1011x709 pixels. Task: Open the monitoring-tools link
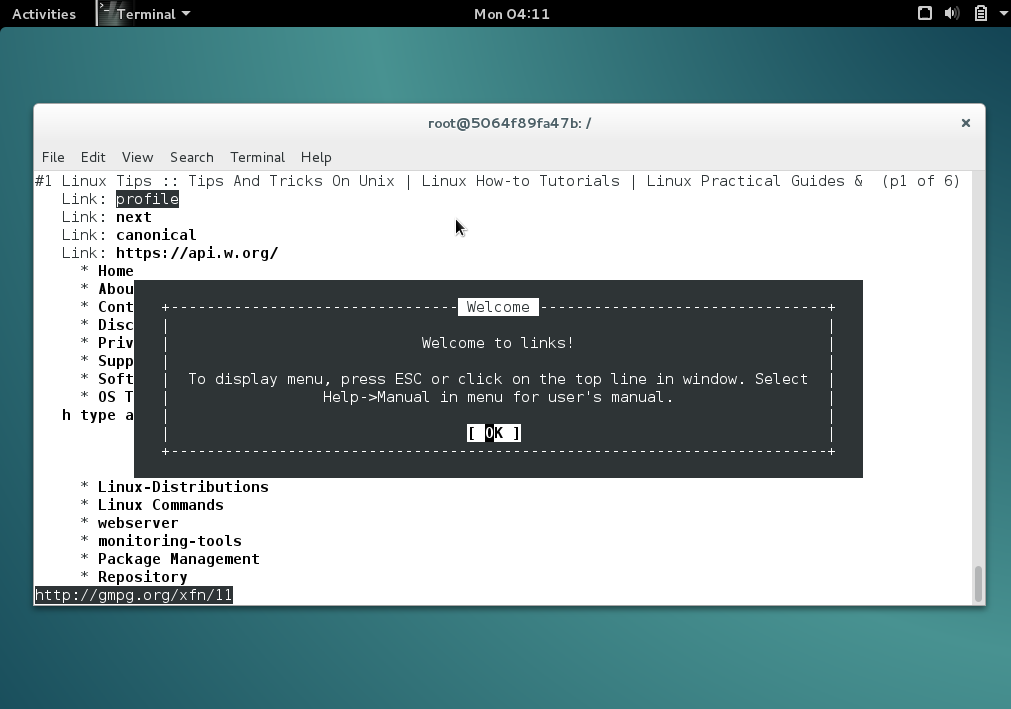tap(170, 540)
